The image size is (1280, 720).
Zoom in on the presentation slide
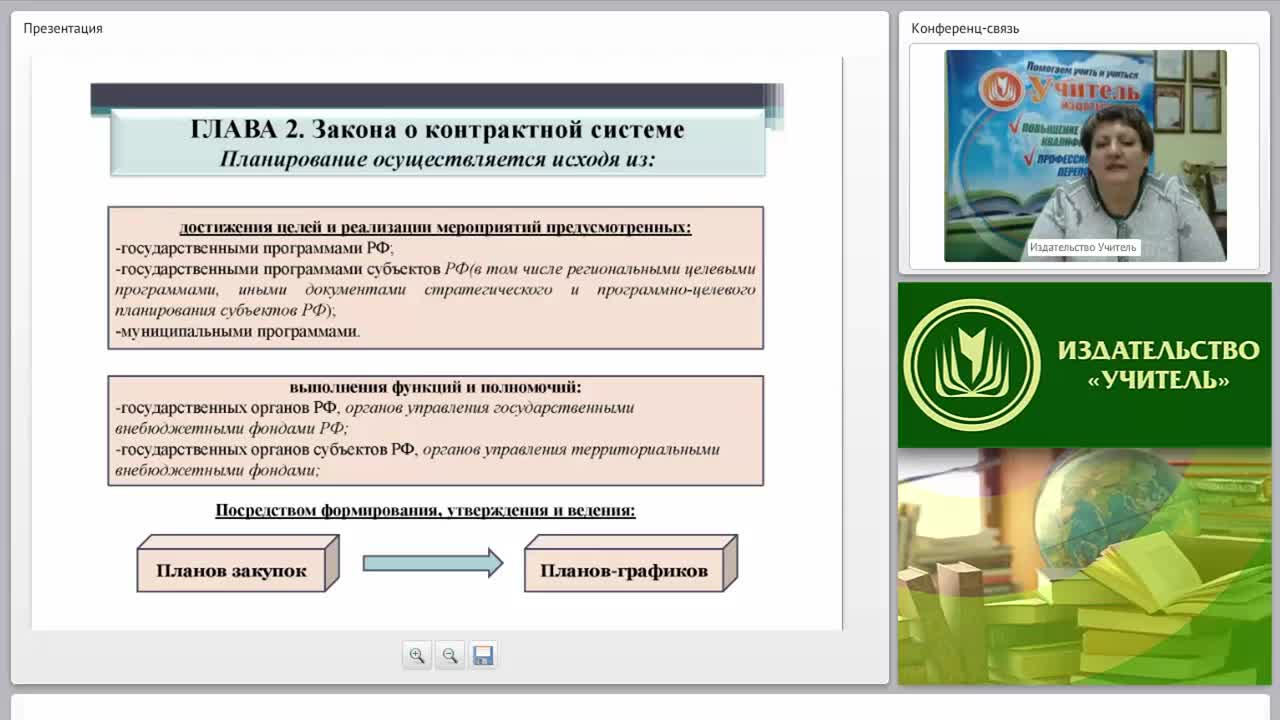click(417, 655)
